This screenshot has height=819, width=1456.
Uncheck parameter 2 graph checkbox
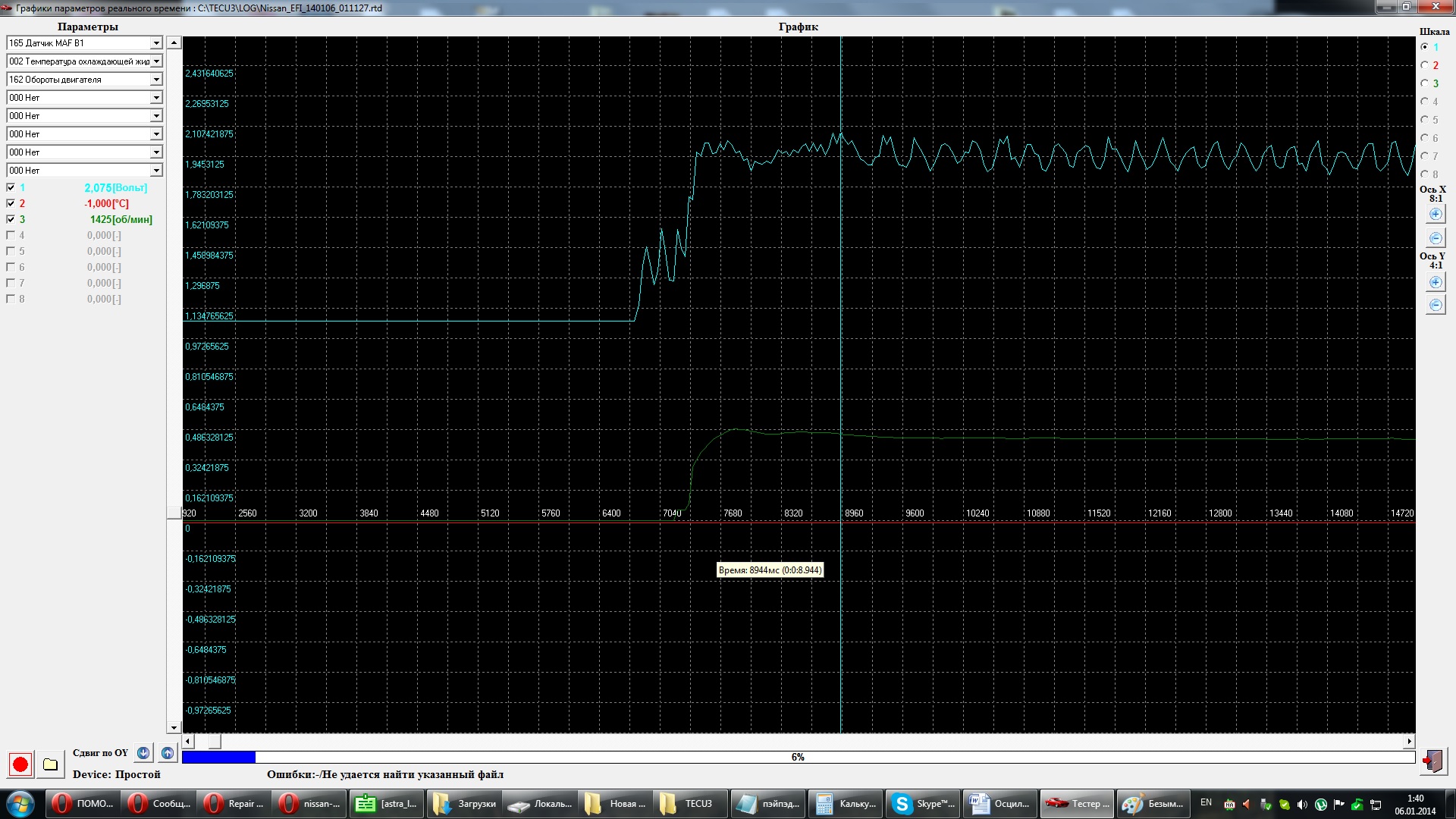(11, 203)
